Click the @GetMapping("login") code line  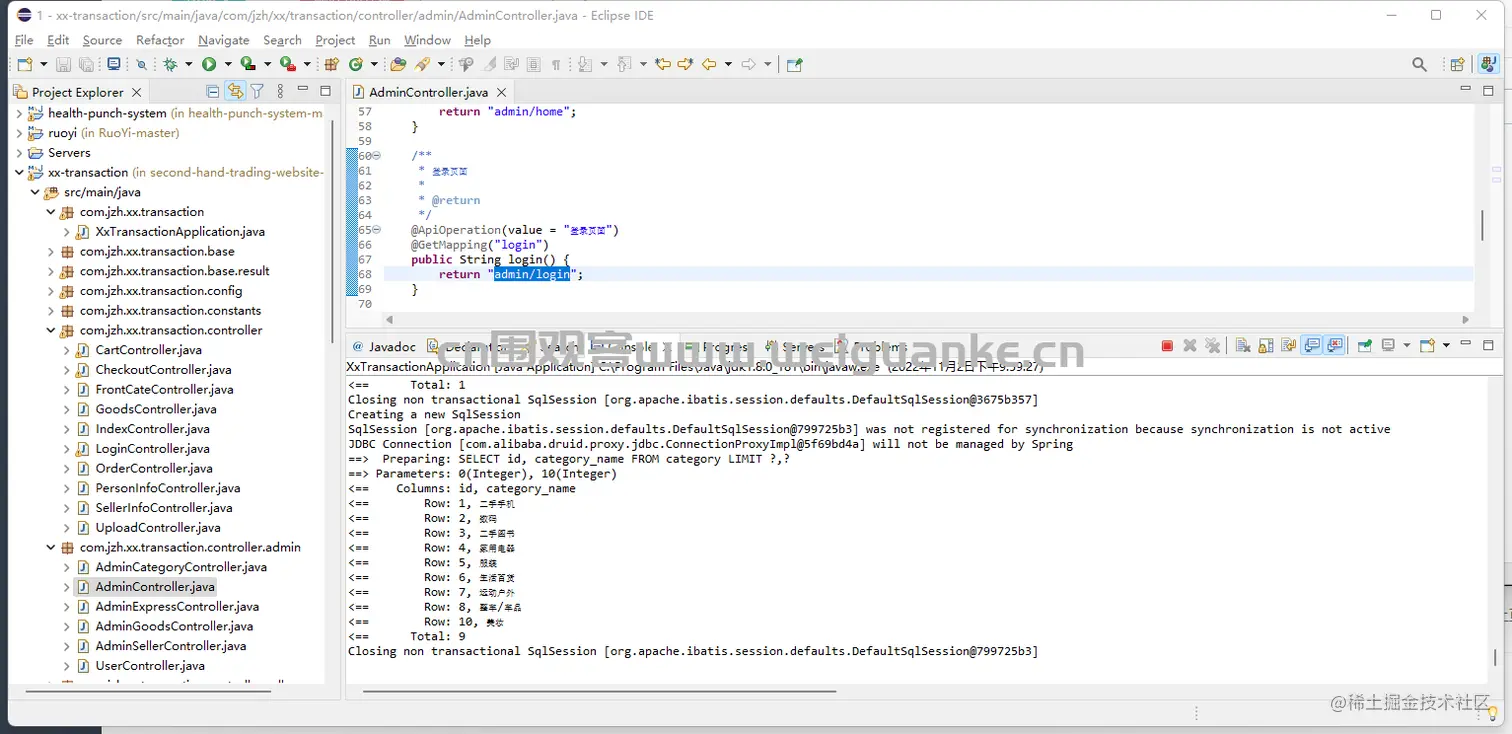tap(480, 245)
